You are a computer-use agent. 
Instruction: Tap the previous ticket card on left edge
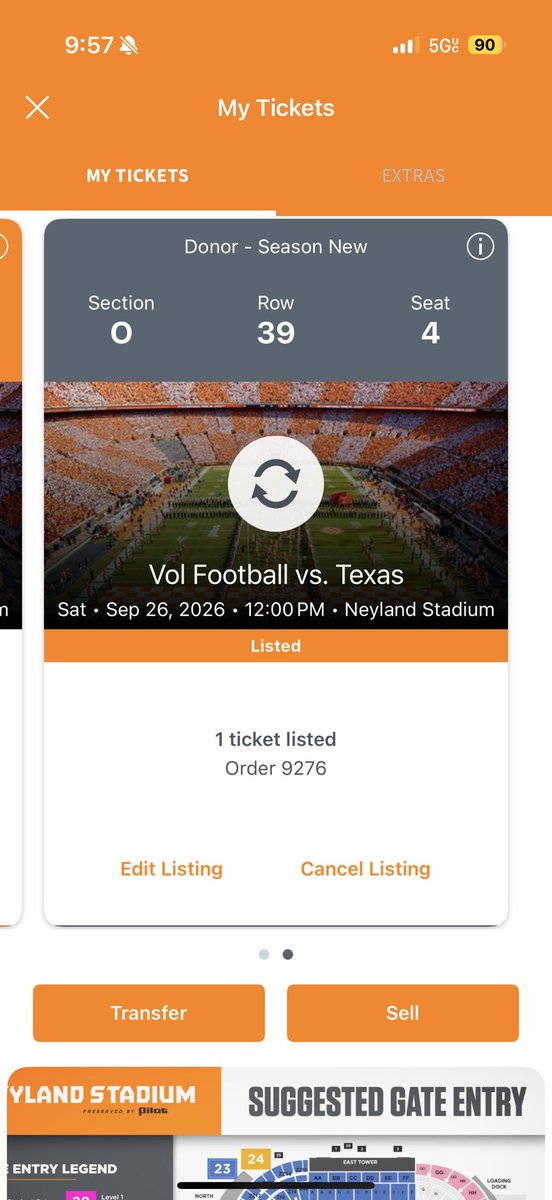(x=10, y=572)
